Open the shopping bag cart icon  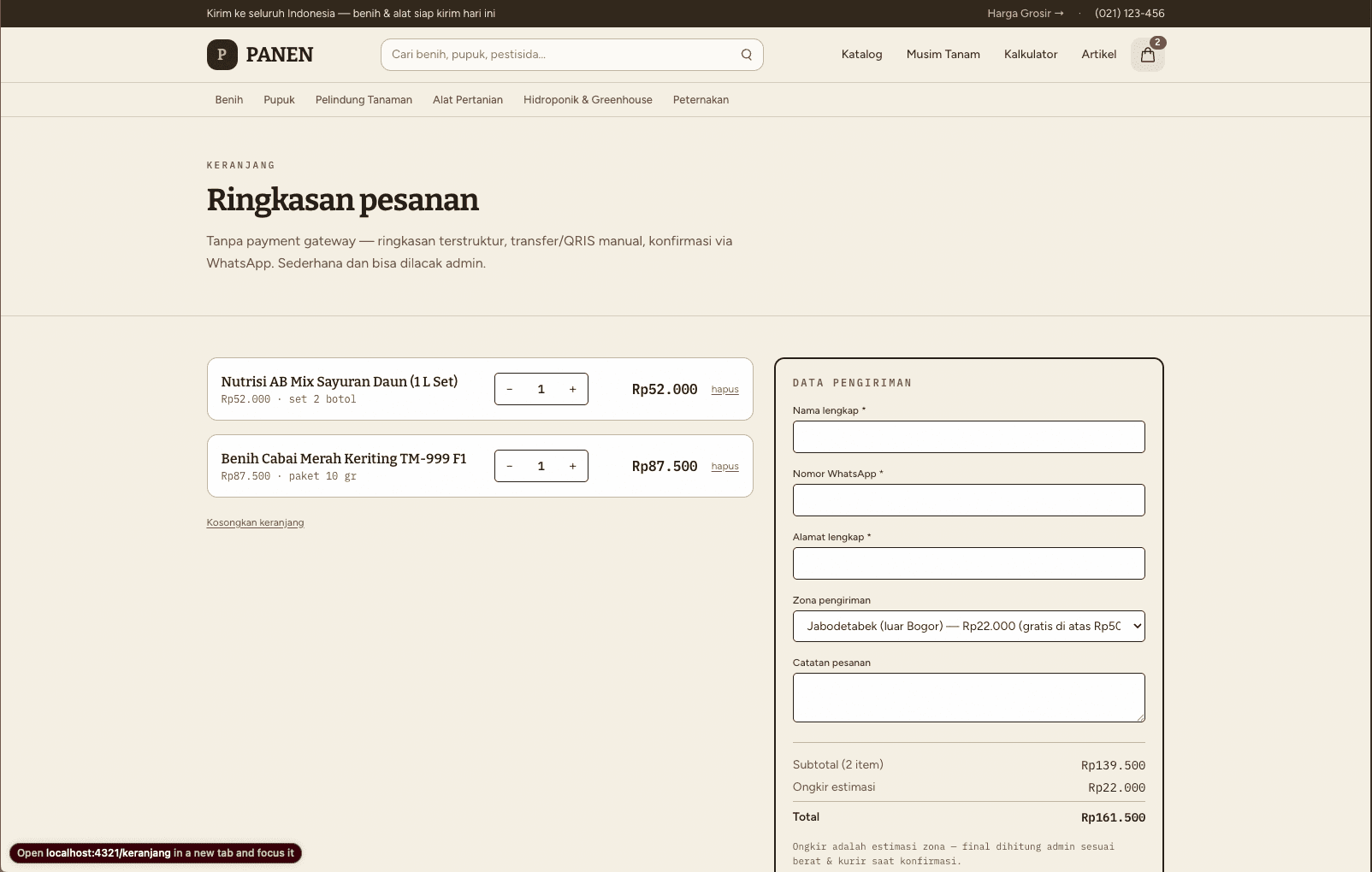1148,55
